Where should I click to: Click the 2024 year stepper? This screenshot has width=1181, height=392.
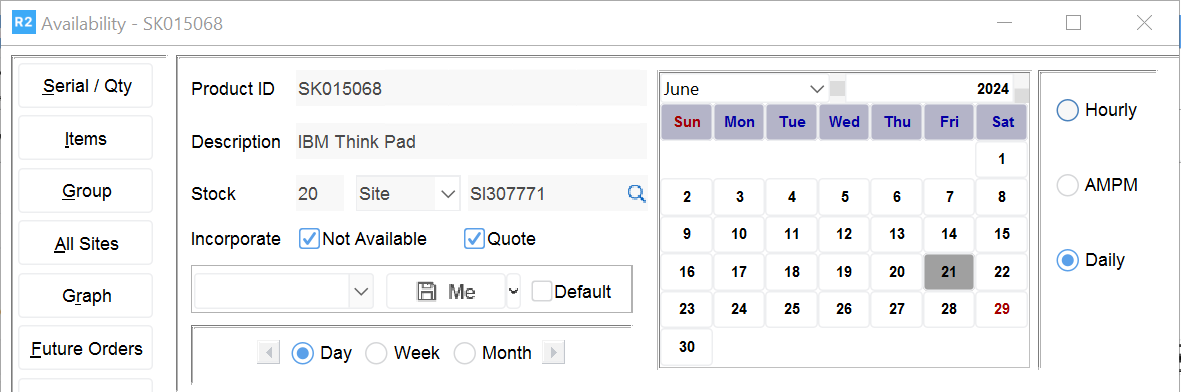(x=1021, y=89)
